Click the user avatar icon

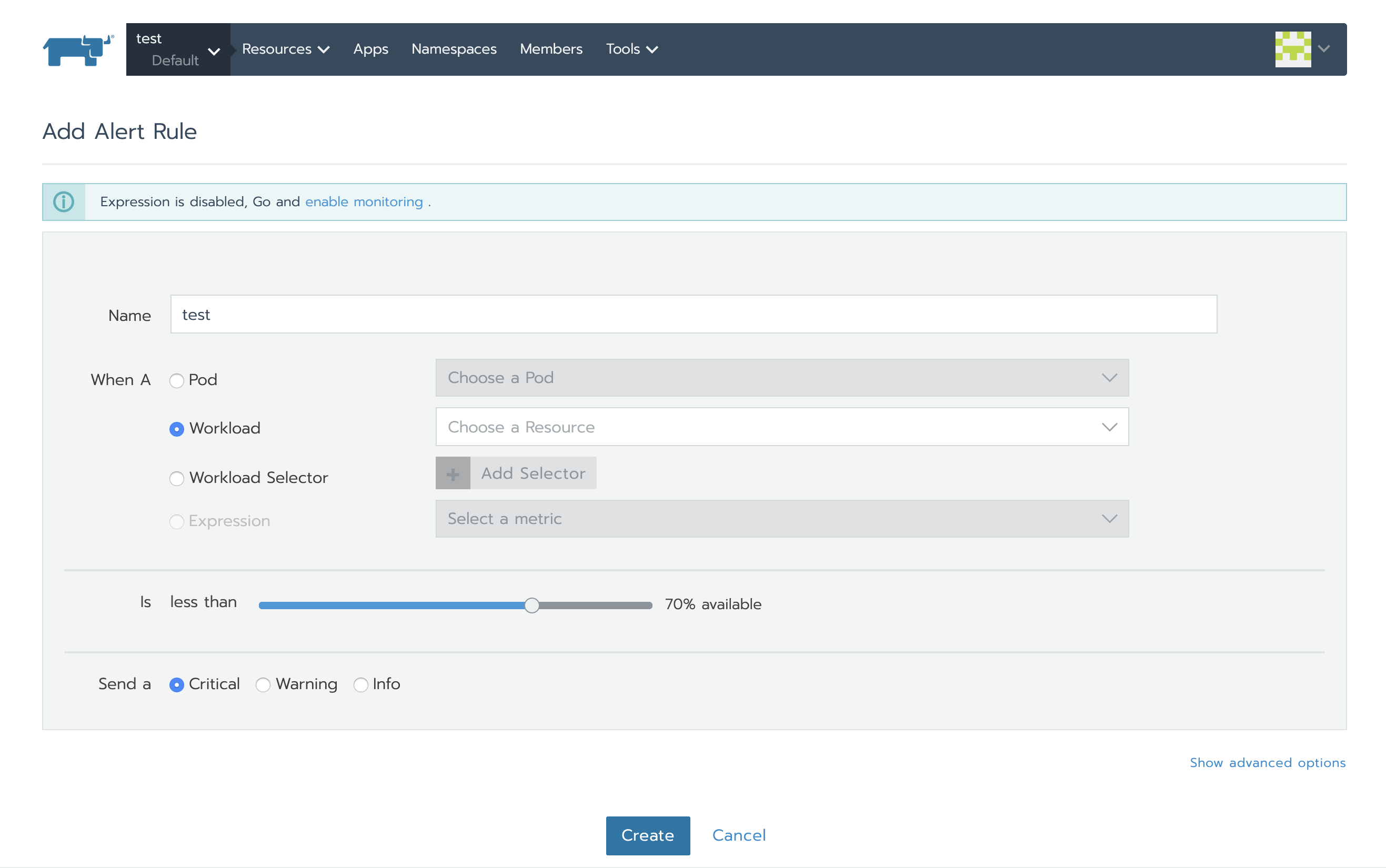1292,49
